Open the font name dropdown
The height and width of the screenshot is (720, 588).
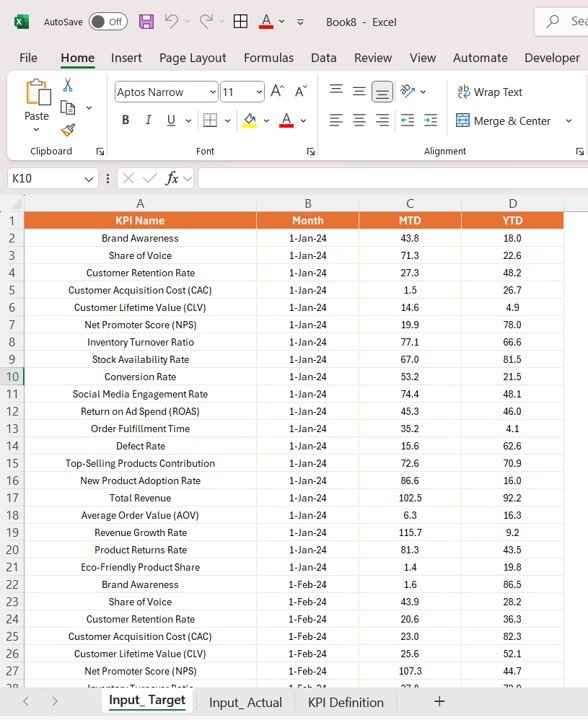pos(213,92)
